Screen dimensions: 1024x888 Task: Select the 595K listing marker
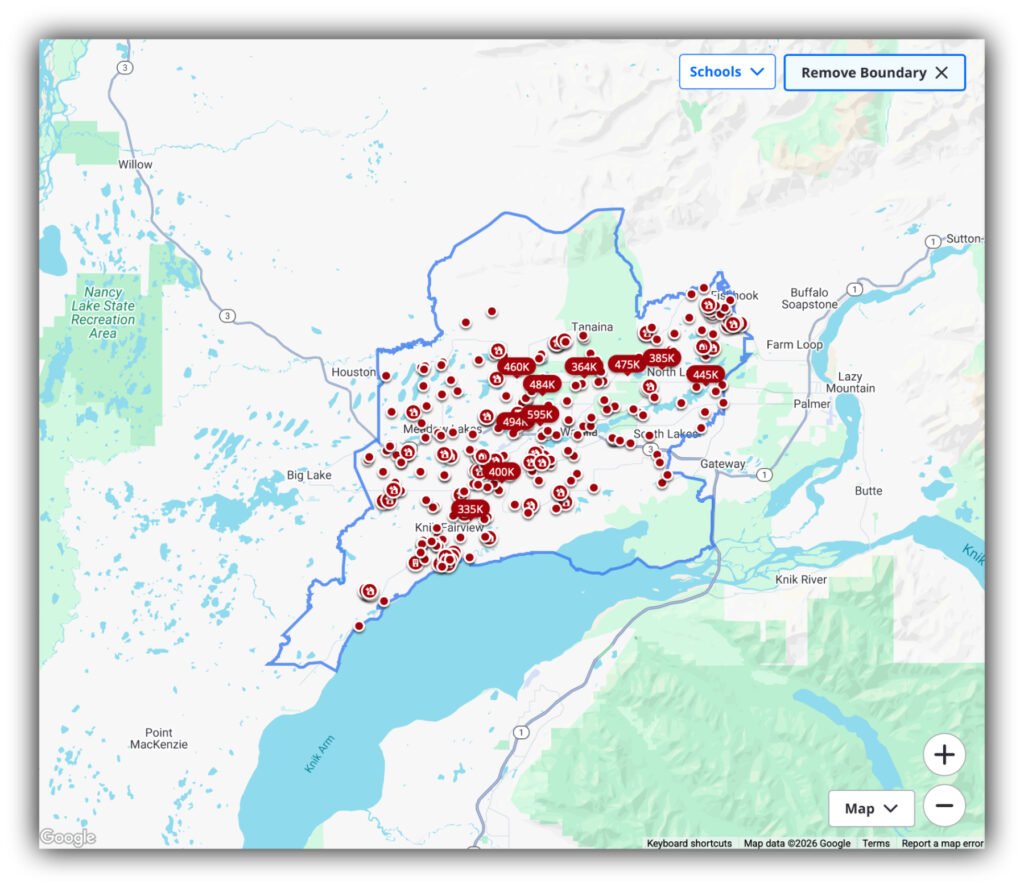(x=540, y=414)
